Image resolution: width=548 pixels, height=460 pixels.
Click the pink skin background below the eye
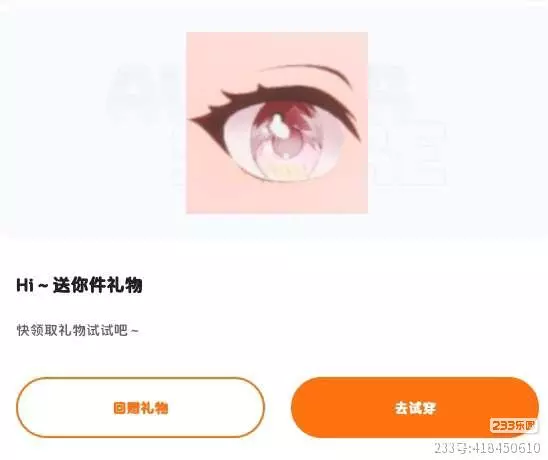coord(277,197)
